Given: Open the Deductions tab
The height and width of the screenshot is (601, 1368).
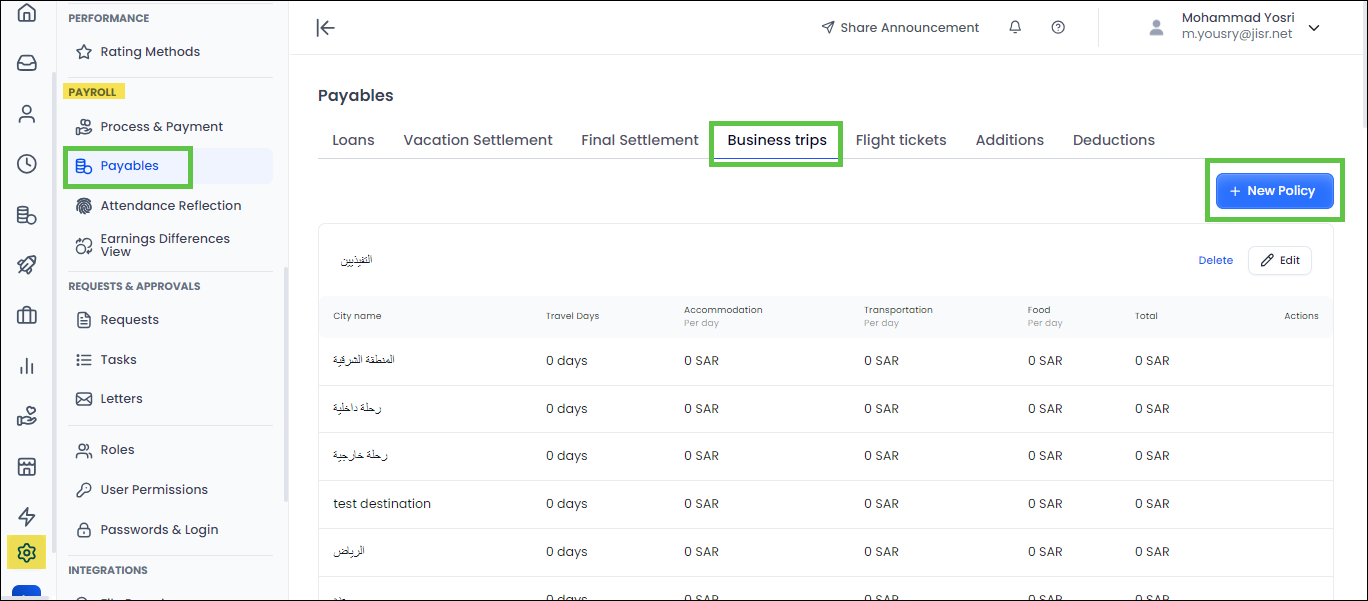Looking at the screenshot, I should click(1113, 140).
